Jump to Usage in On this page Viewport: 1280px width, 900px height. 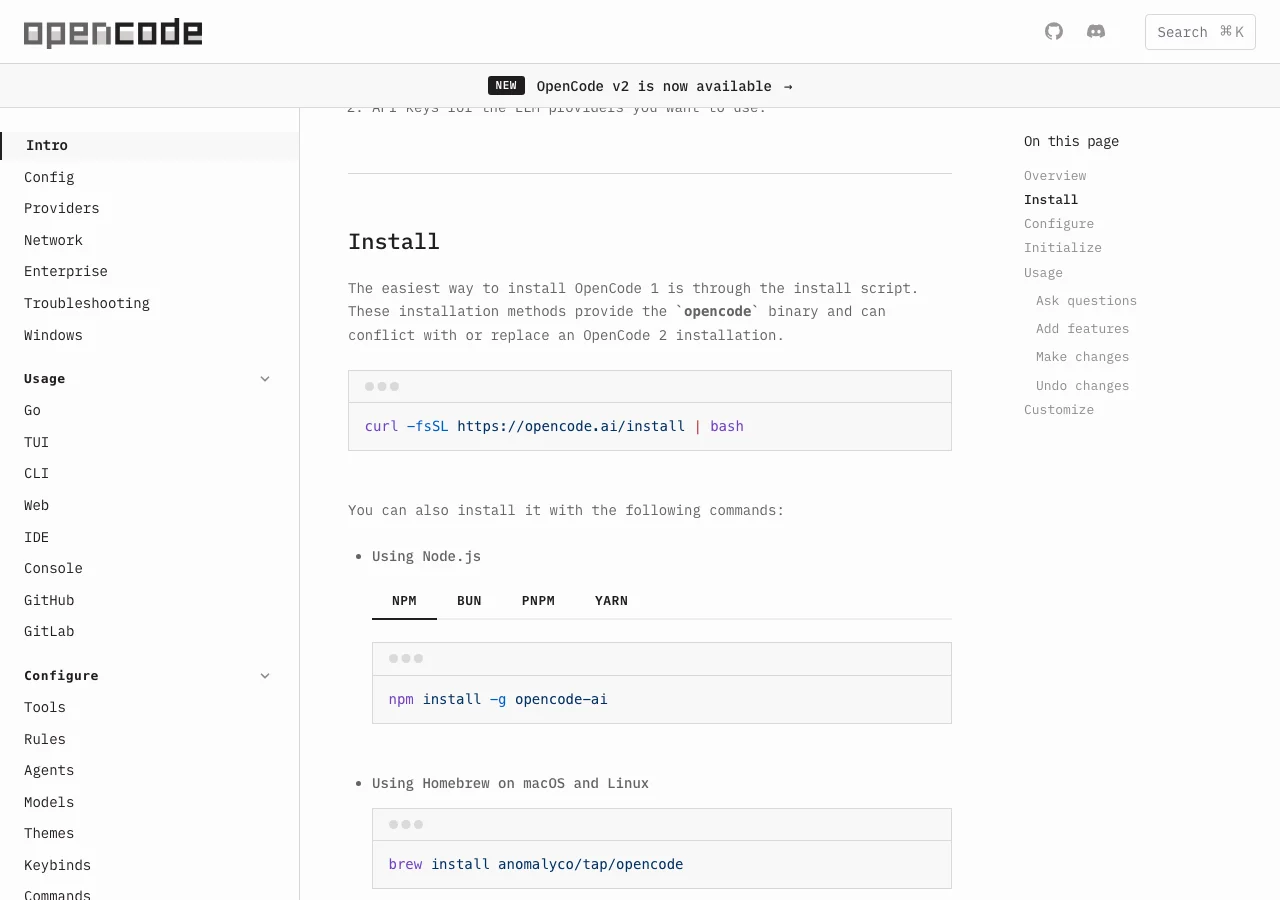pos(1043,273)
